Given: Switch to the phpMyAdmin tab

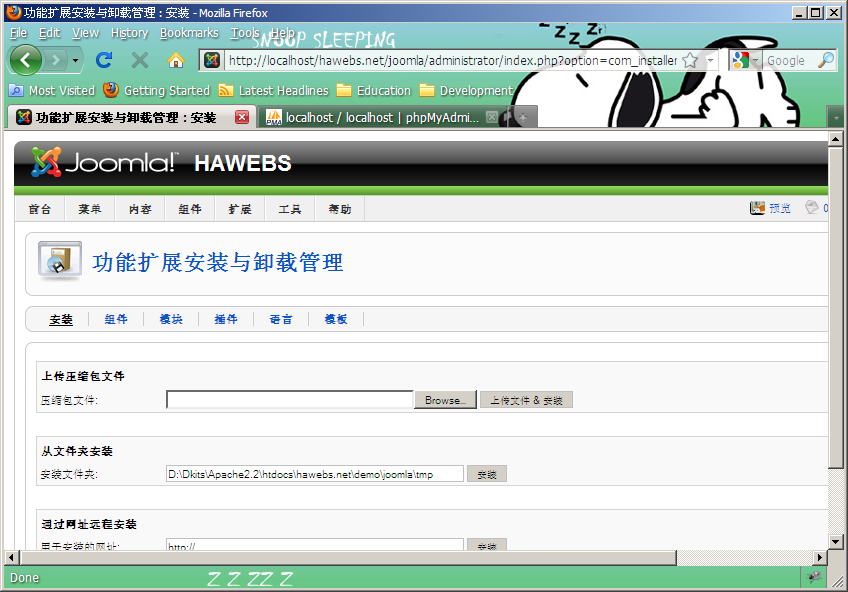Looking at the screenshot, I should [373, 117].
